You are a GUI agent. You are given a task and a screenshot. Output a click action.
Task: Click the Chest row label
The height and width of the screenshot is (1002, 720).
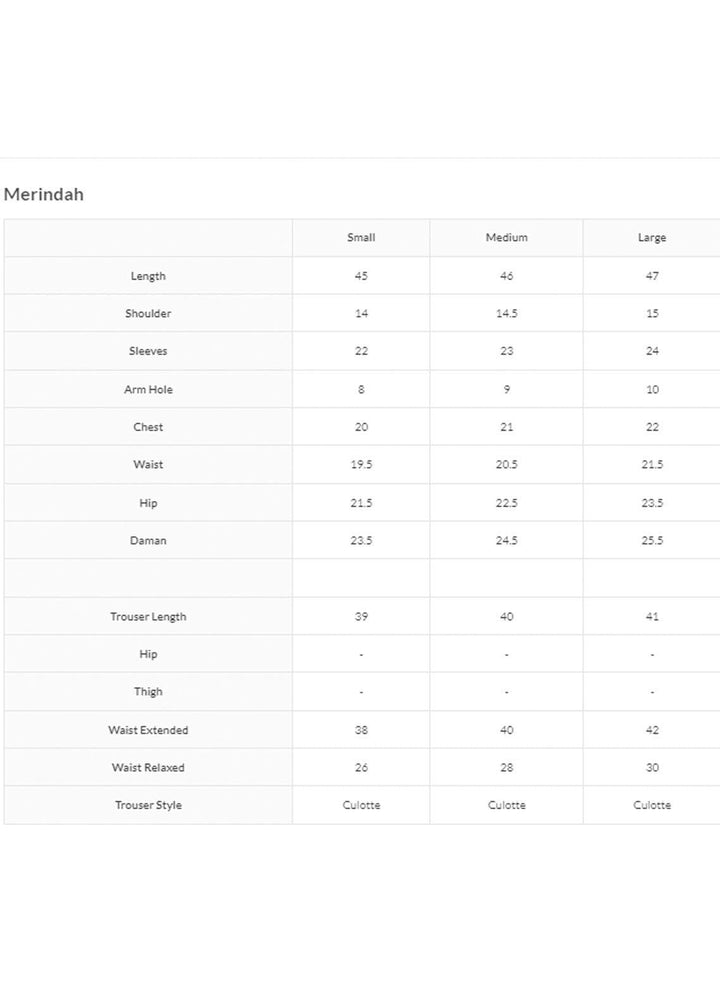[148, 427]
